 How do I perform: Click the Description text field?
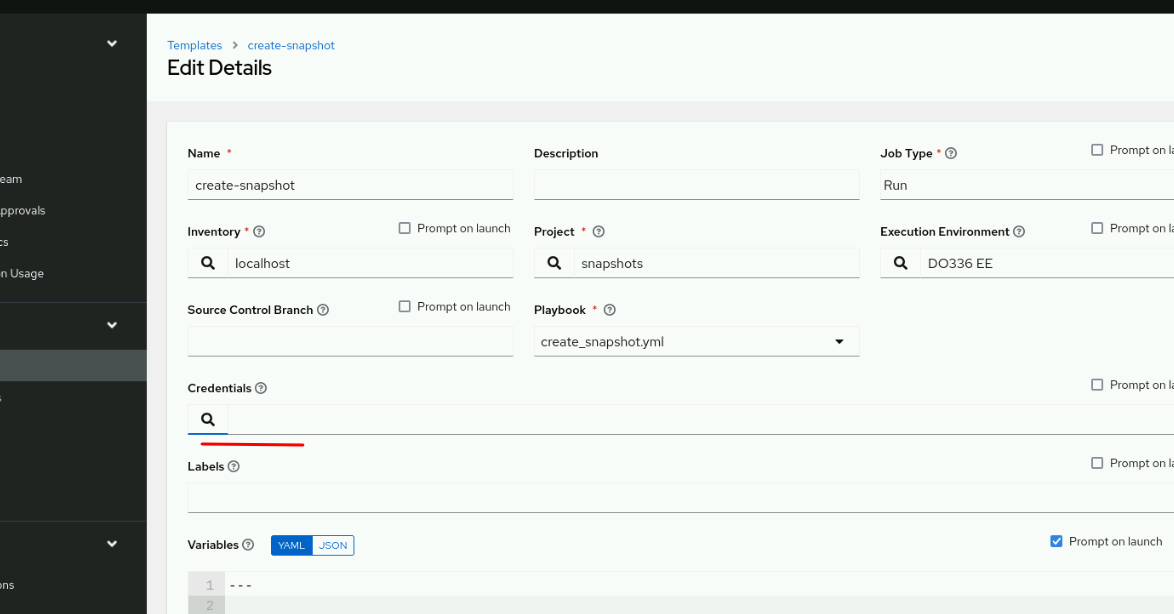[696, 185]
